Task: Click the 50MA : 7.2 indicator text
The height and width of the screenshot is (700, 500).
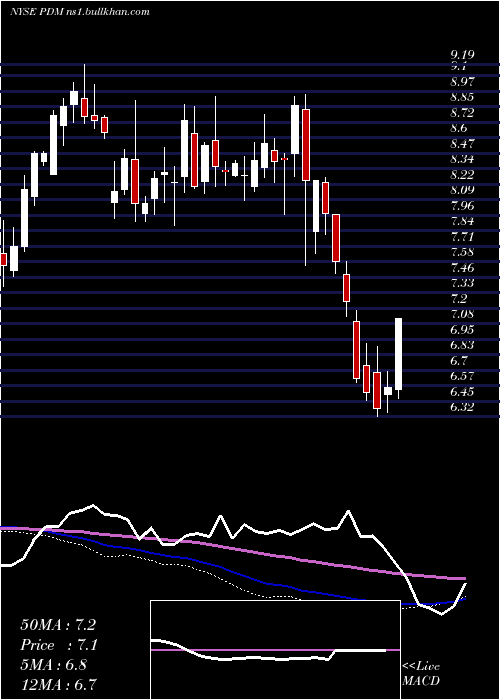Action: tap(58, 625)
